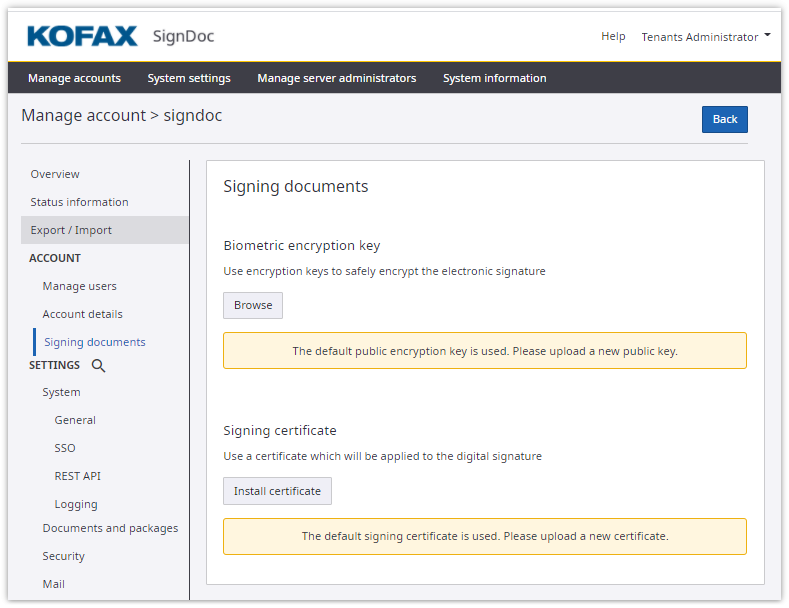The image size is (789, 608).
Task: Open Account details page
Action: point(82,314)
